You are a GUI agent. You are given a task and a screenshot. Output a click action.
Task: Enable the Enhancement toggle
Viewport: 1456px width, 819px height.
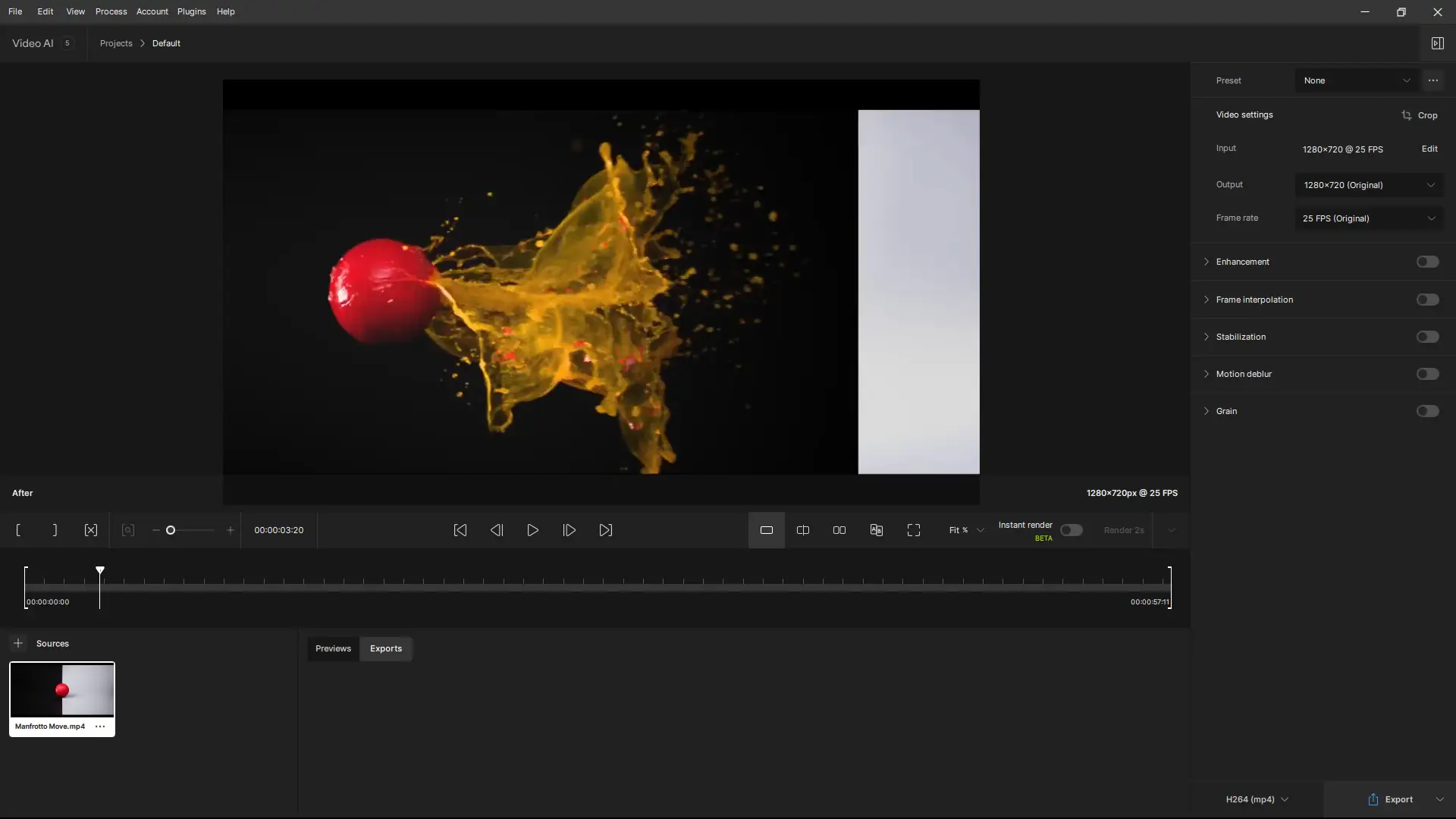tap(1427, 262)
